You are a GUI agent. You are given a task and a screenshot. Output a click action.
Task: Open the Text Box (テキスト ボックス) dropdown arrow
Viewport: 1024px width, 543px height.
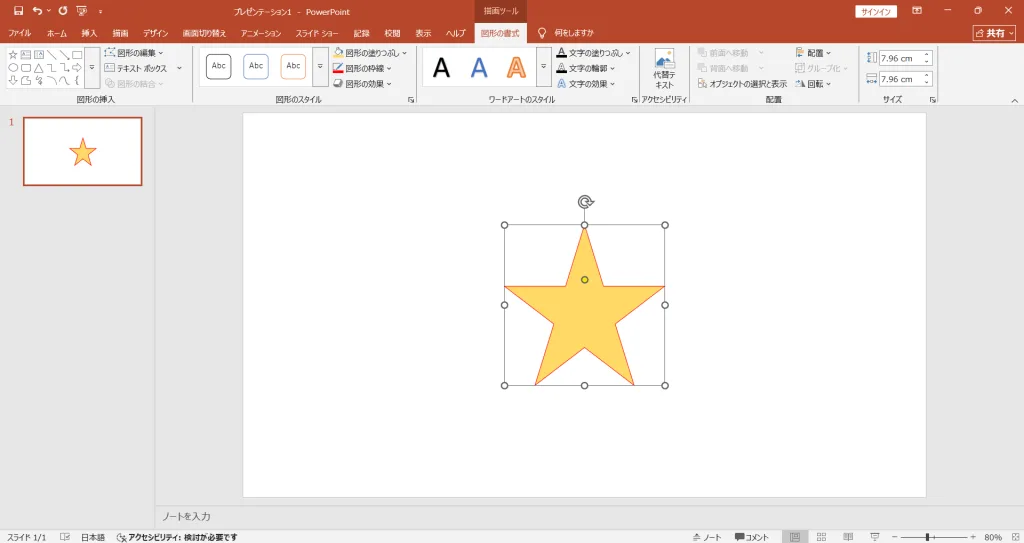pos(179,68)
